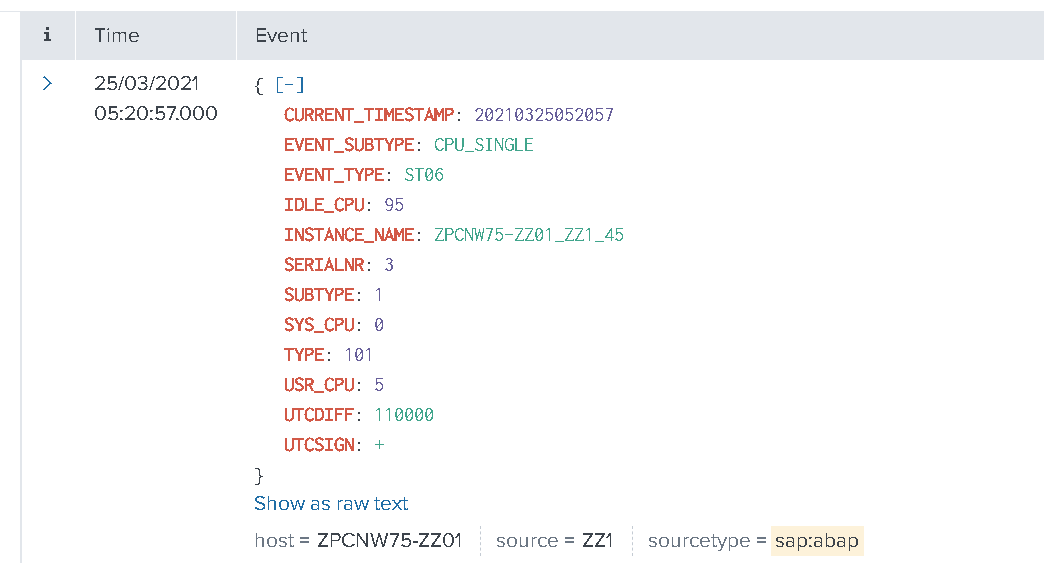
Task: Click the highlighted sourcetype sap:abap value
Action: [815, 541]
